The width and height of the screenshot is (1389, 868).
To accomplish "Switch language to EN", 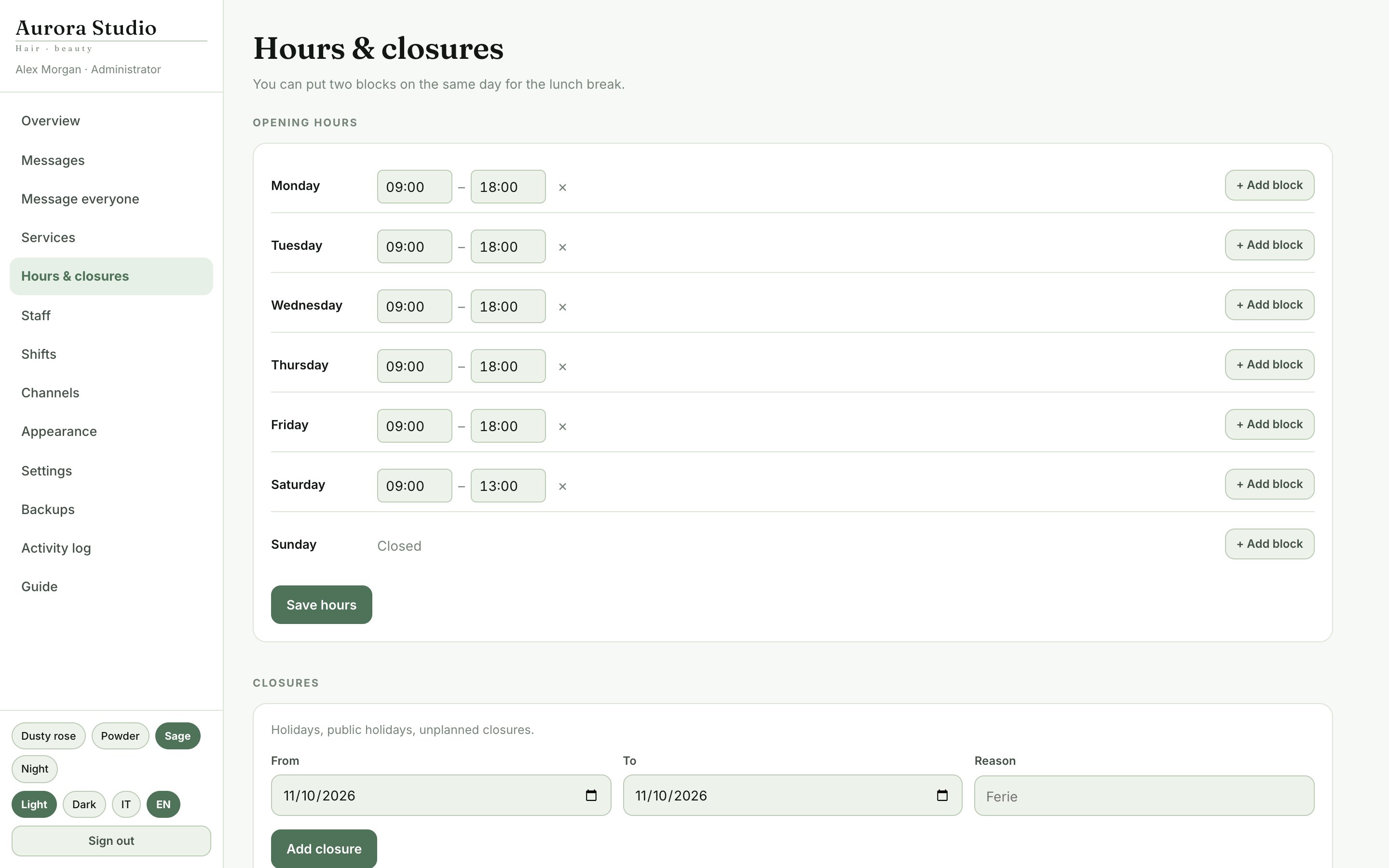I will 163,804.
